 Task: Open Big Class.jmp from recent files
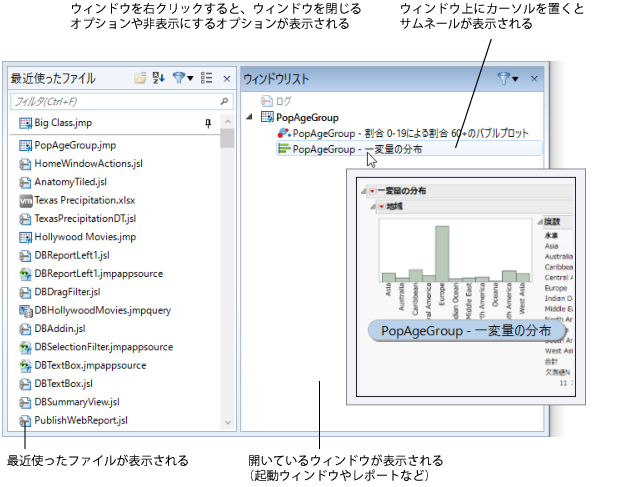63,123
